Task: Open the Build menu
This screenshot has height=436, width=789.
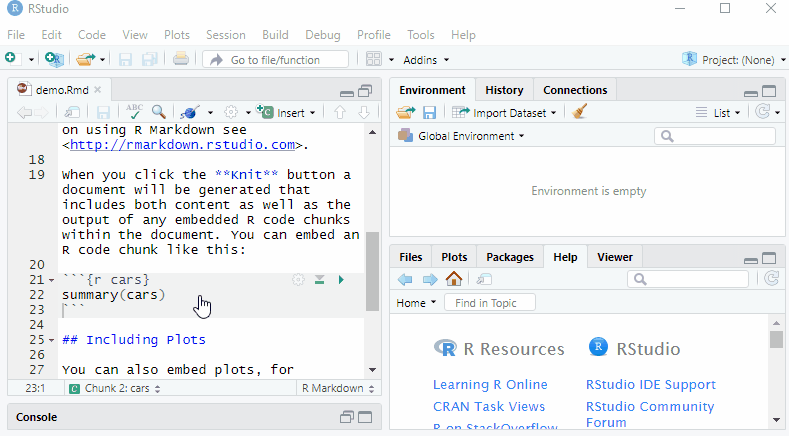Action: point(275,35)
